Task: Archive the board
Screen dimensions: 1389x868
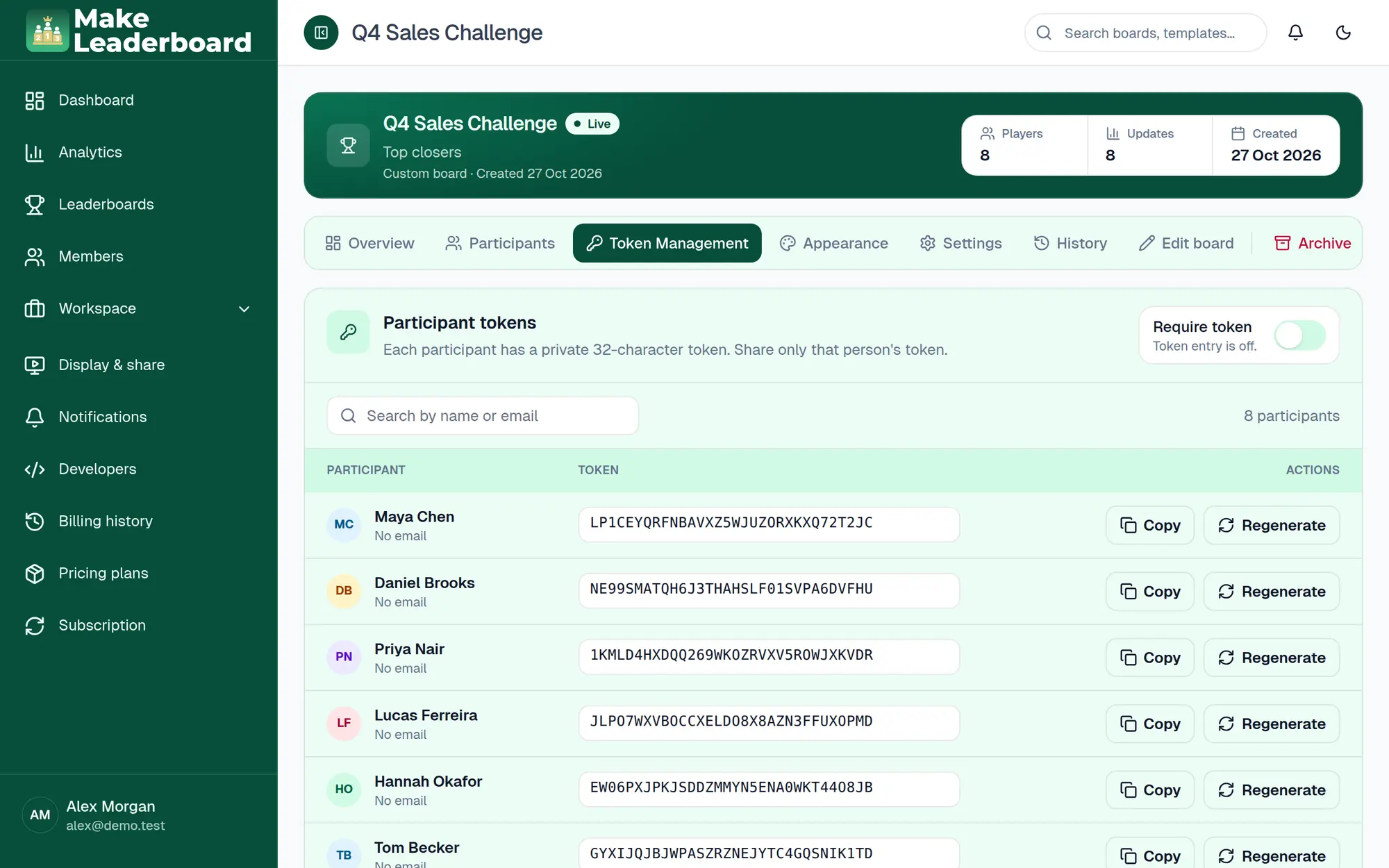Action: pyautogui.click(x=1313, y=243)
